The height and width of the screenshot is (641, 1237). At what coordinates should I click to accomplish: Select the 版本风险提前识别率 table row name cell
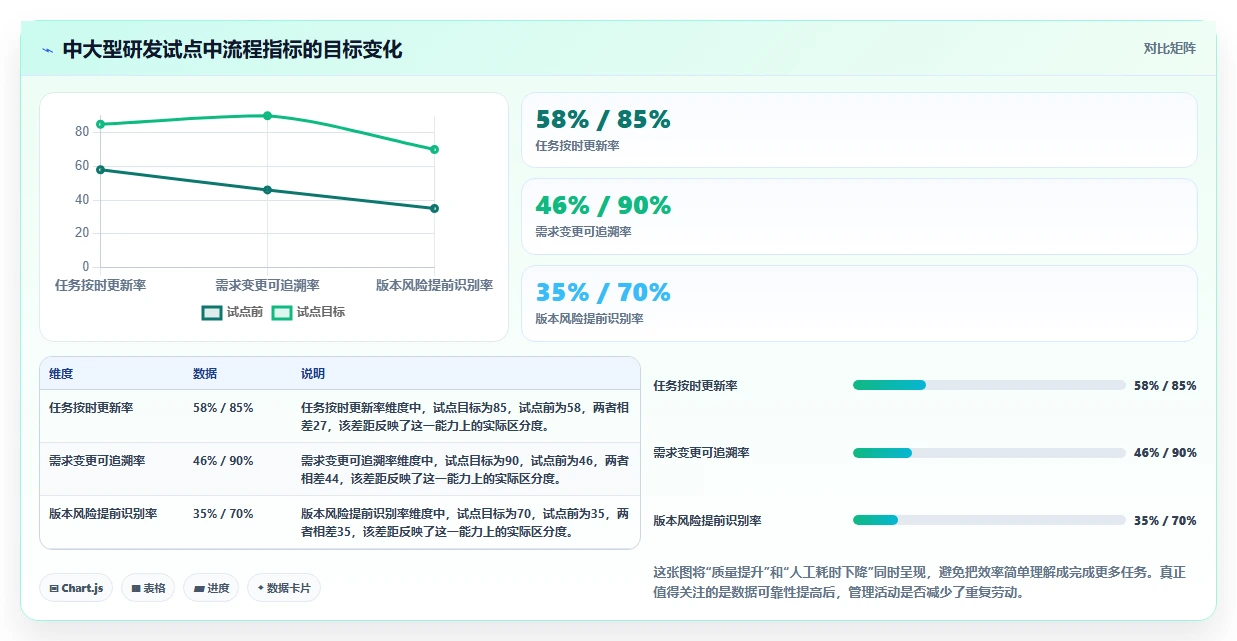pos(103,514)
